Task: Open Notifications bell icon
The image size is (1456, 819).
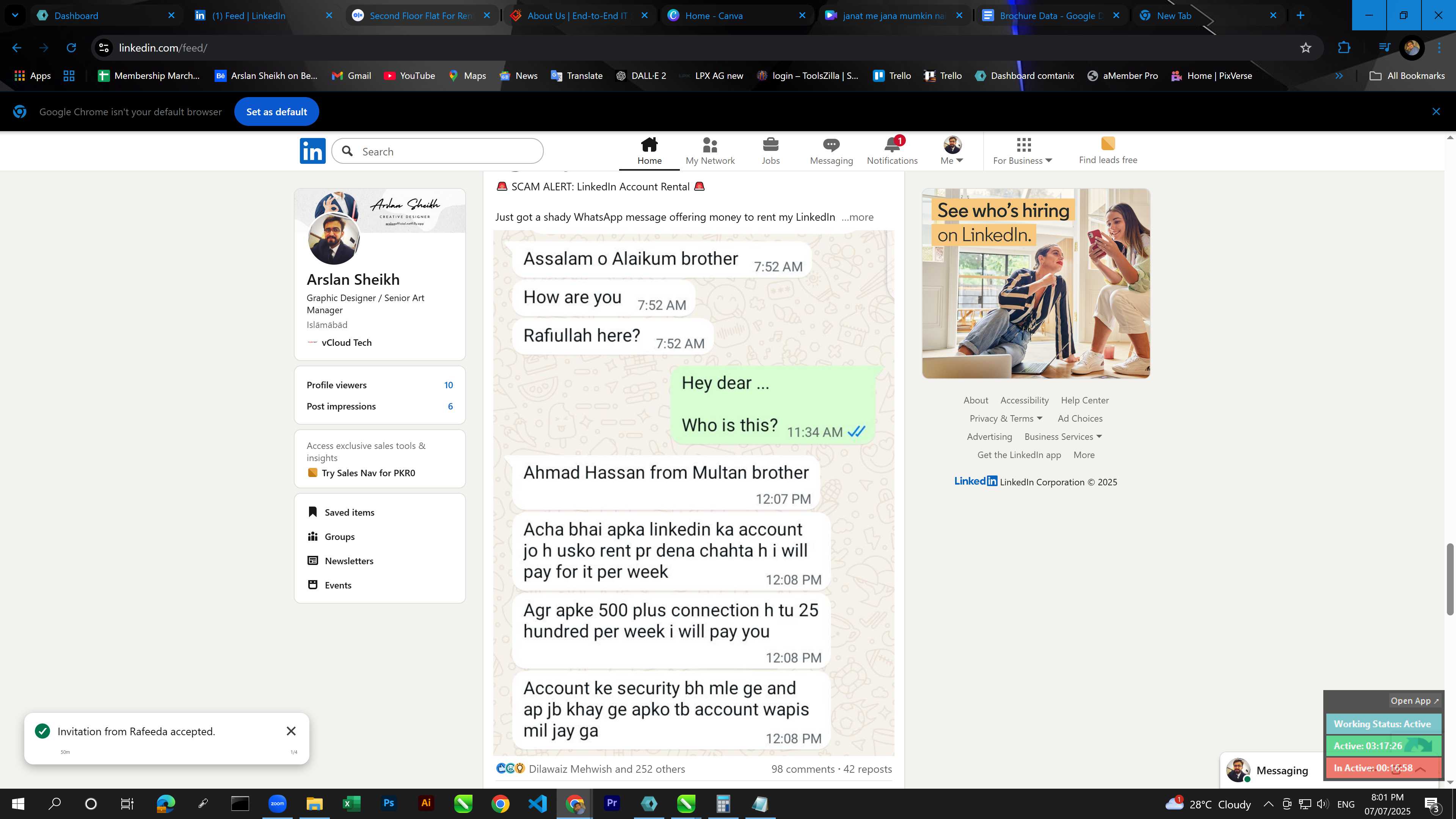Action: [892, 151]
